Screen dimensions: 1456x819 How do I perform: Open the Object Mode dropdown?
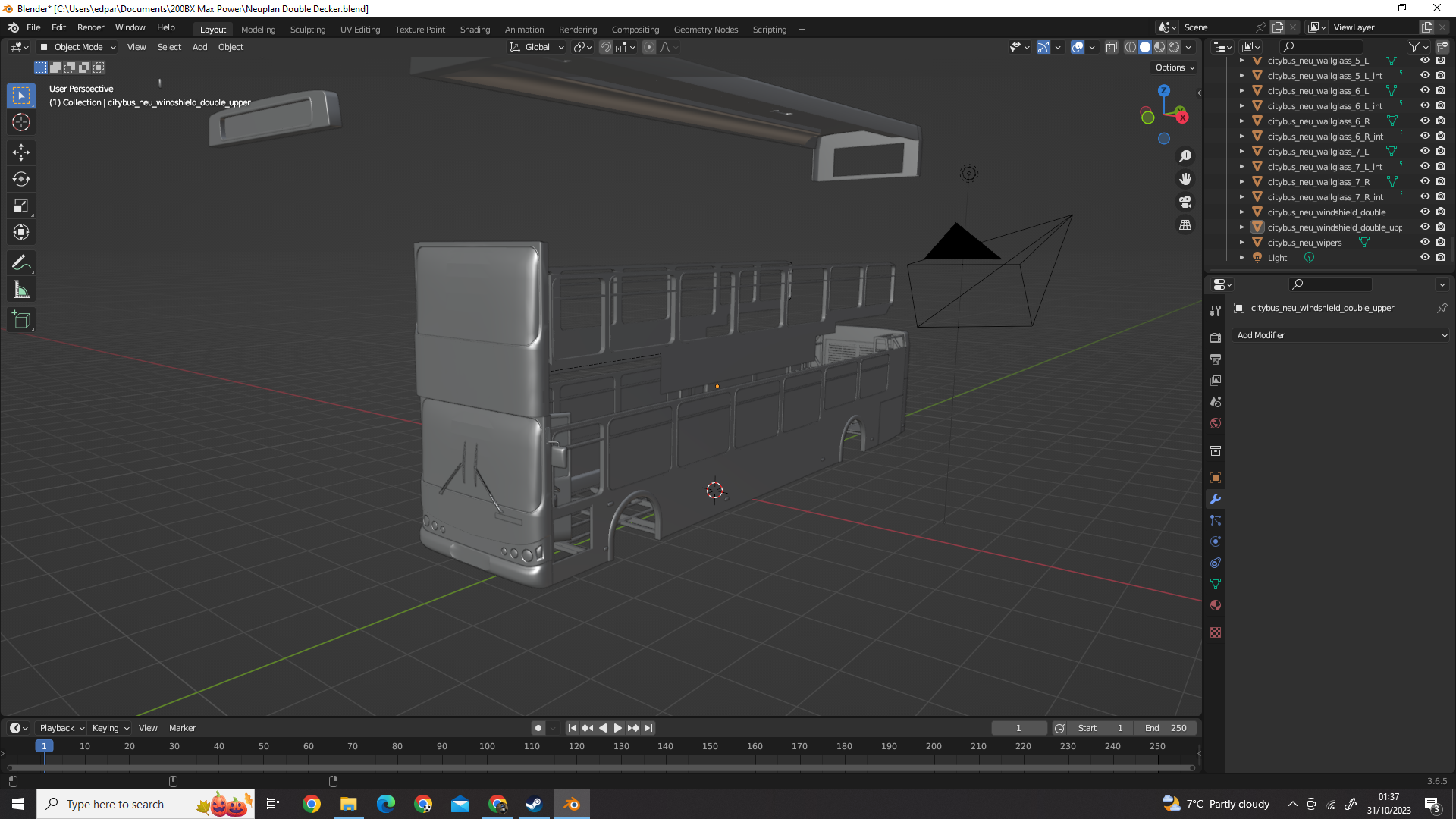(77, 47)
